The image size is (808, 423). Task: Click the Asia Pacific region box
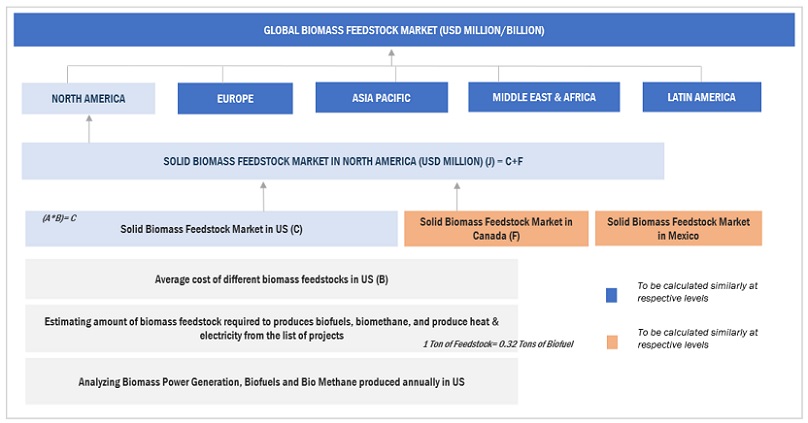pyautogui.click(x=381, y=98)
